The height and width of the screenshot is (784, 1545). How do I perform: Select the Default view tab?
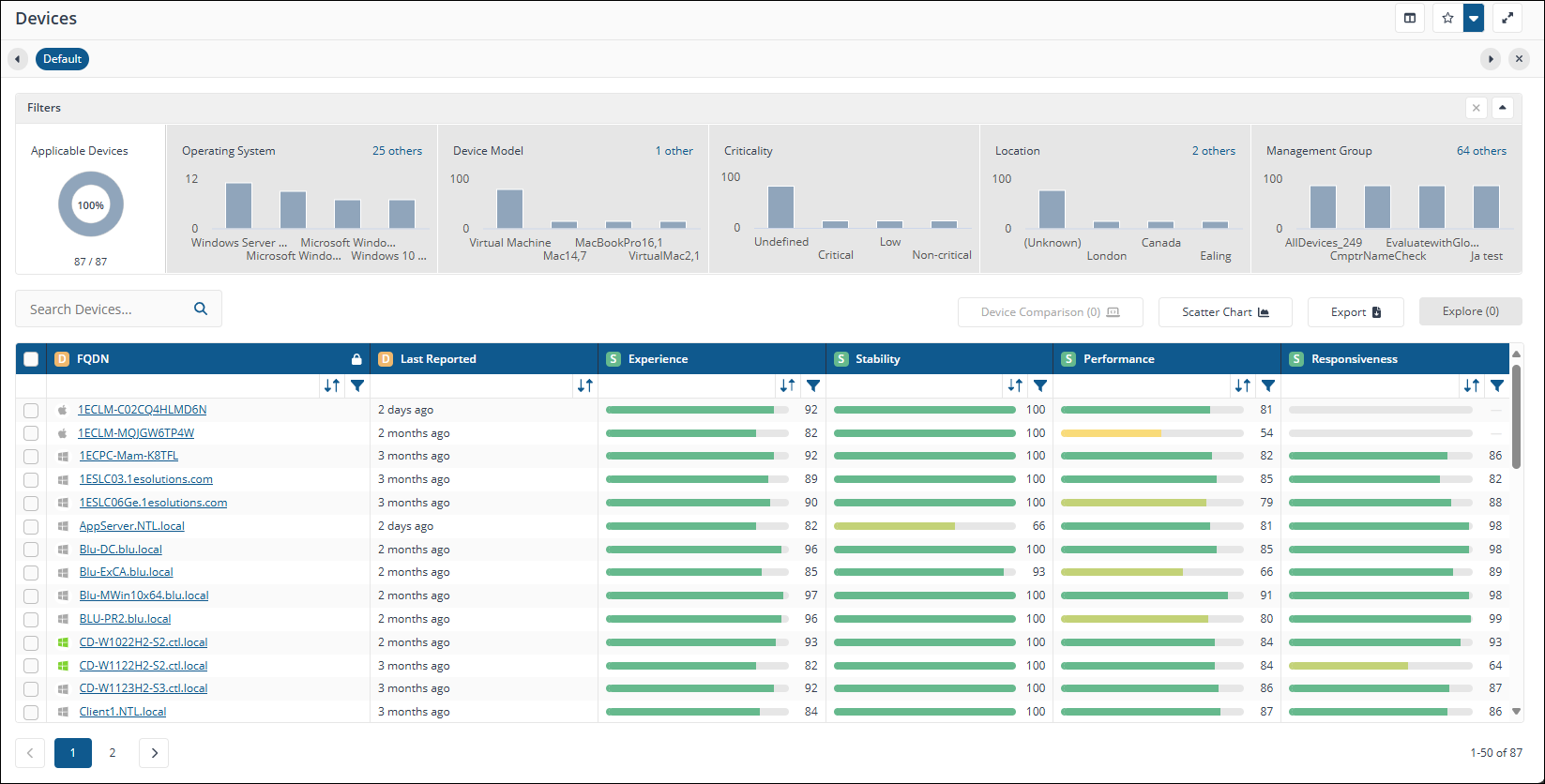pyautogui.click(x=62, y=59)
